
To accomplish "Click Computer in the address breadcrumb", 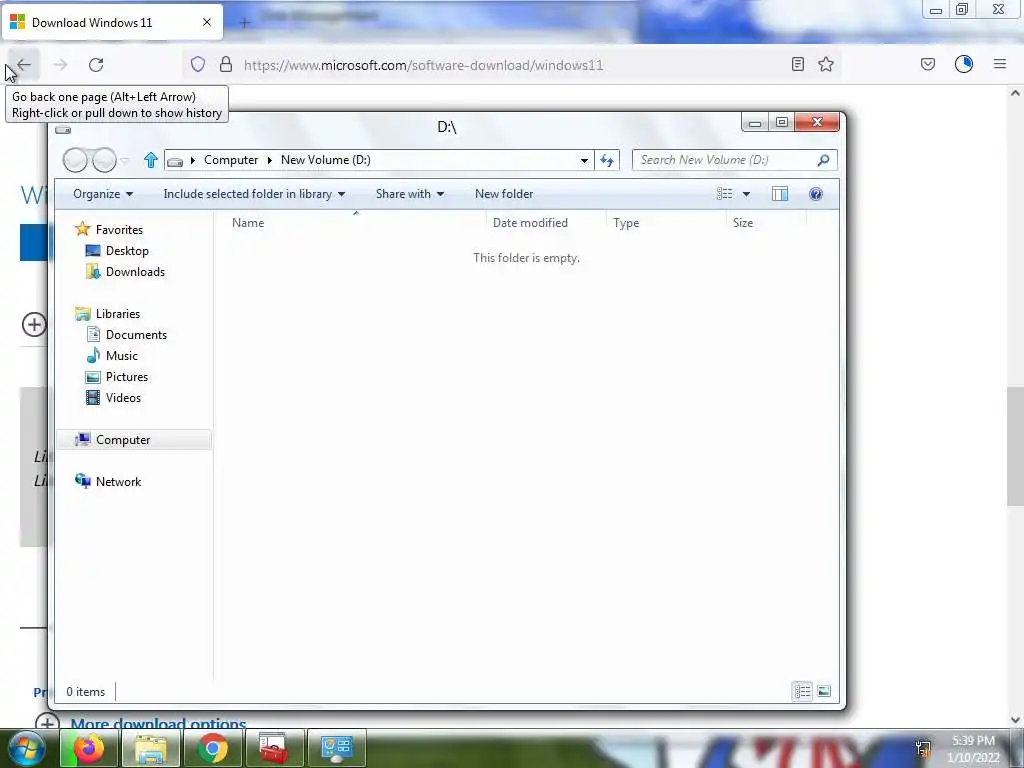I will click(231, 160).
